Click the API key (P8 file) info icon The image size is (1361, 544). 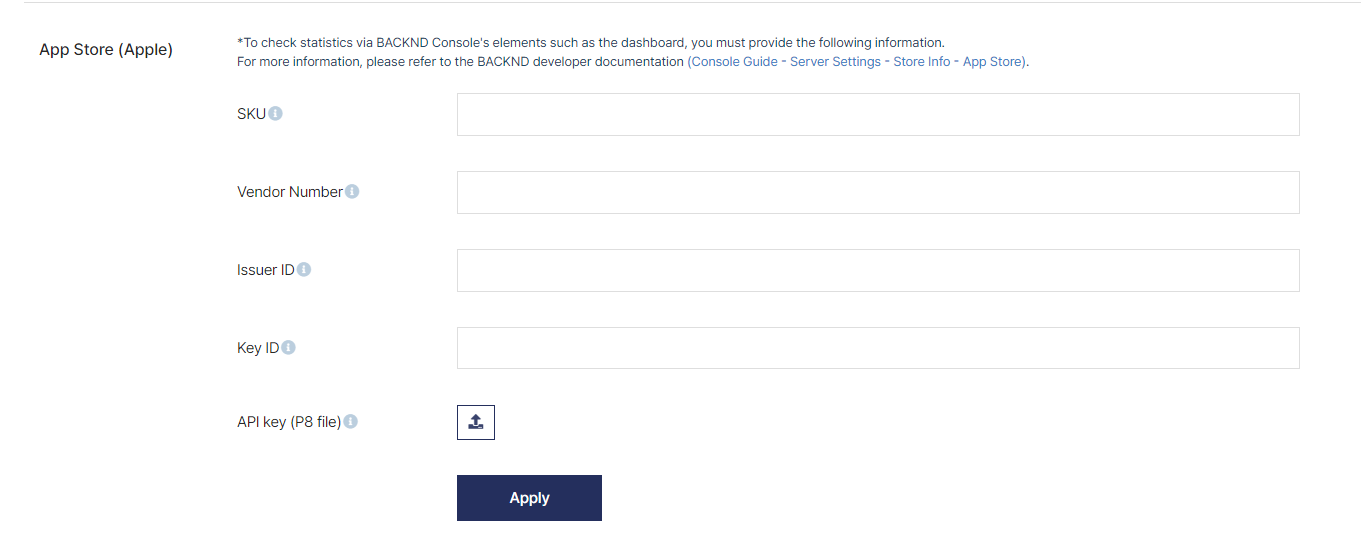point(351,421)
